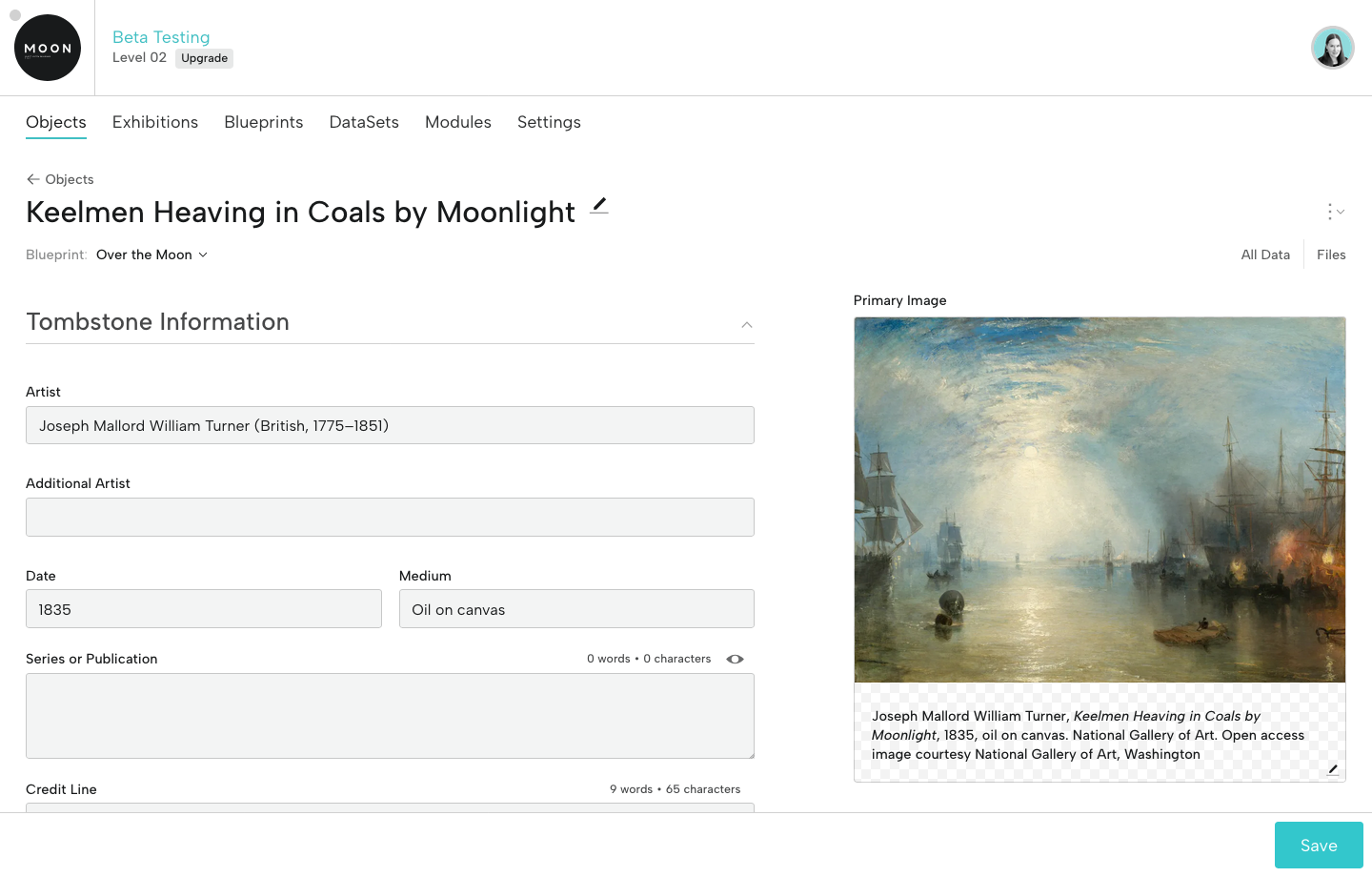Click the MOON logo icon
This screenshot has width=1372, height=877.
[x=48, y=48]
